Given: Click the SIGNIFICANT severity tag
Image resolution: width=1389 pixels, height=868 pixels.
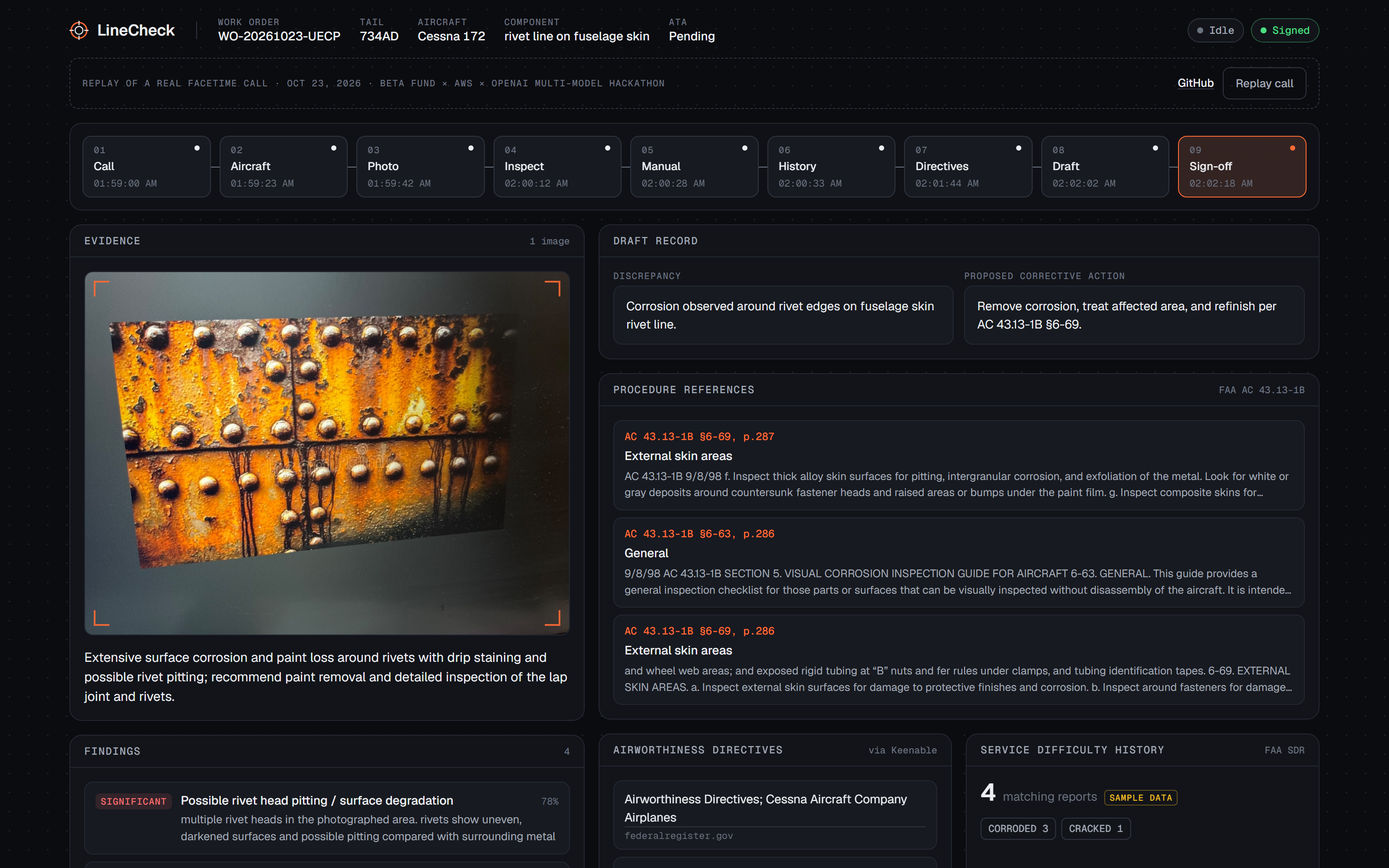Looking at the screenshot, I should click(x=133, y=802).
